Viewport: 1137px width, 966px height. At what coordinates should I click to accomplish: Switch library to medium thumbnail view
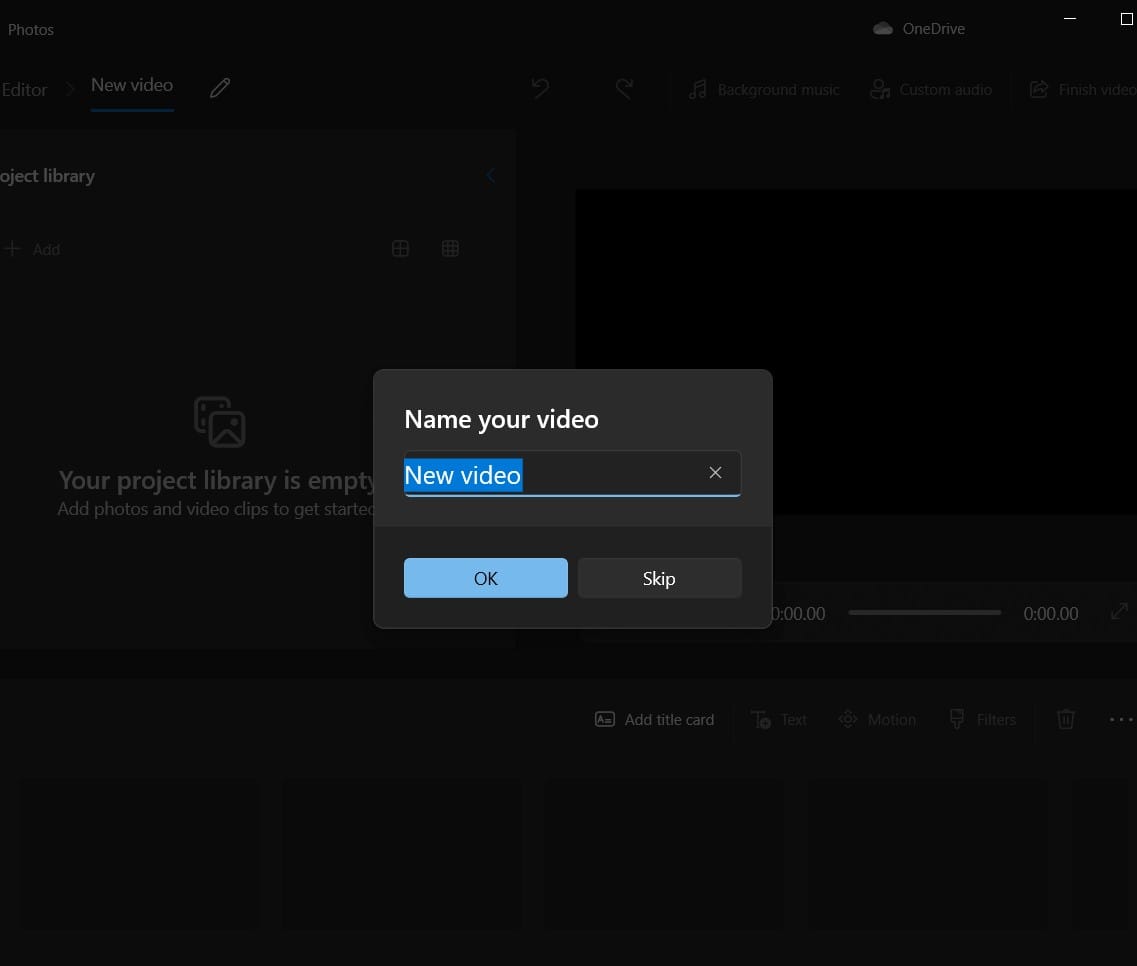click(x=400, y=249)
